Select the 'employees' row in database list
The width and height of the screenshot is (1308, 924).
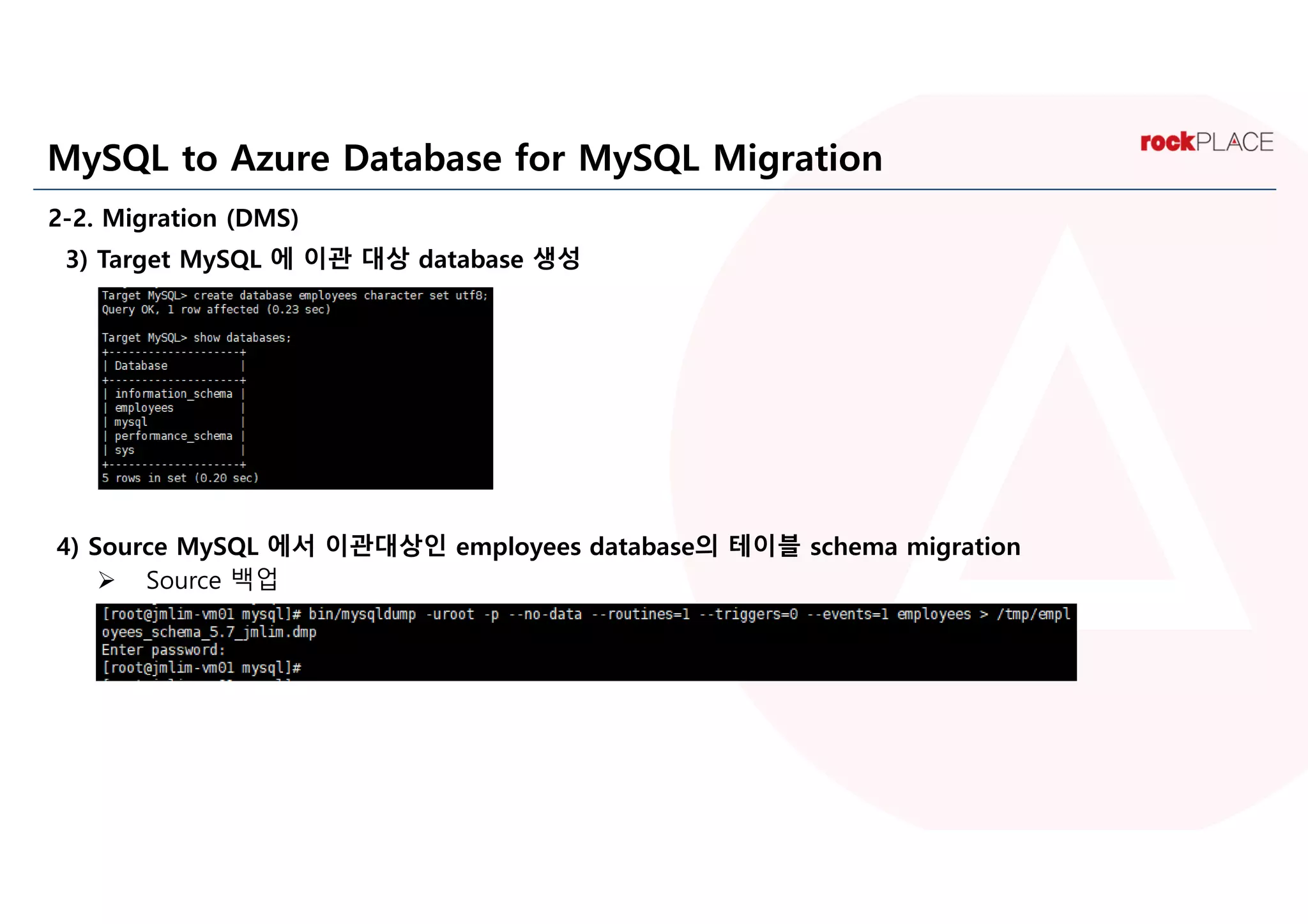pyautogui.click(x=174, y=408)
